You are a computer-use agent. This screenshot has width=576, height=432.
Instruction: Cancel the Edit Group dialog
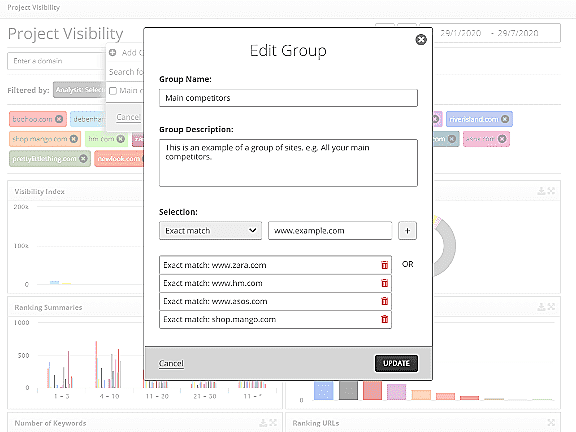click(x=171, y=363)
